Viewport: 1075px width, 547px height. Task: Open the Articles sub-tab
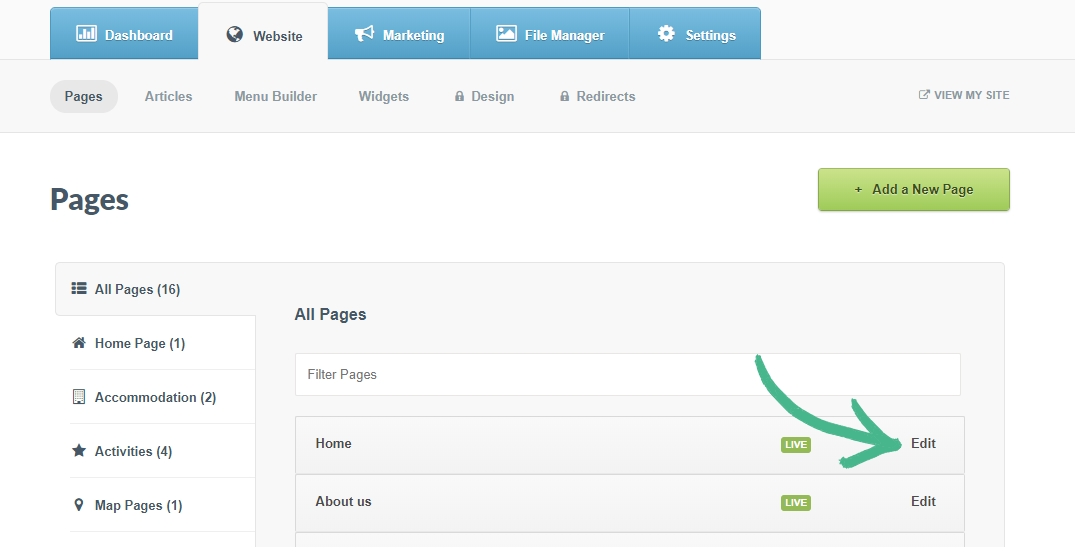[168, 96]
